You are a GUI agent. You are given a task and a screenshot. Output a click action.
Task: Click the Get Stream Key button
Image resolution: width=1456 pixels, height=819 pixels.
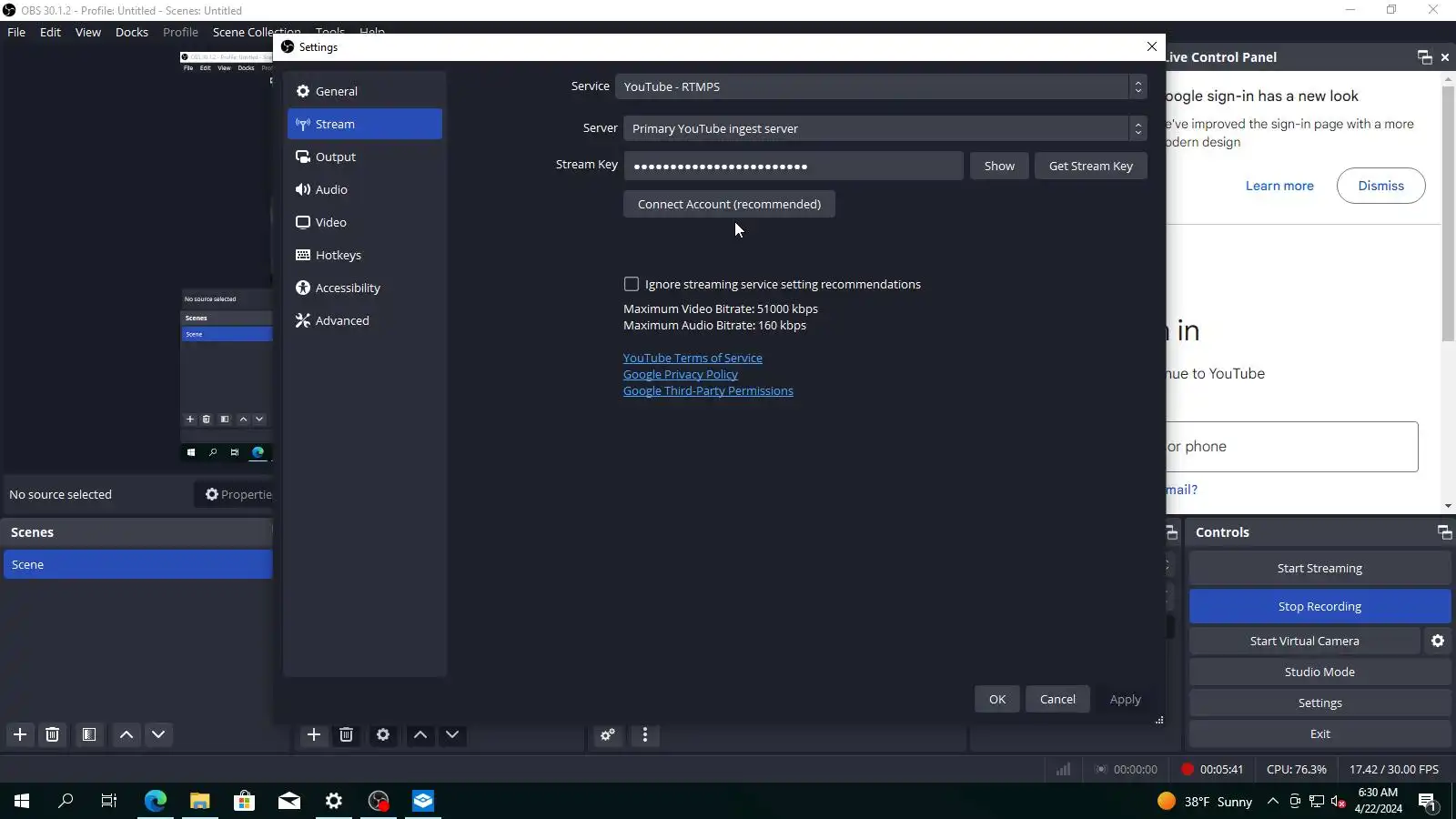click(1090, 166)
